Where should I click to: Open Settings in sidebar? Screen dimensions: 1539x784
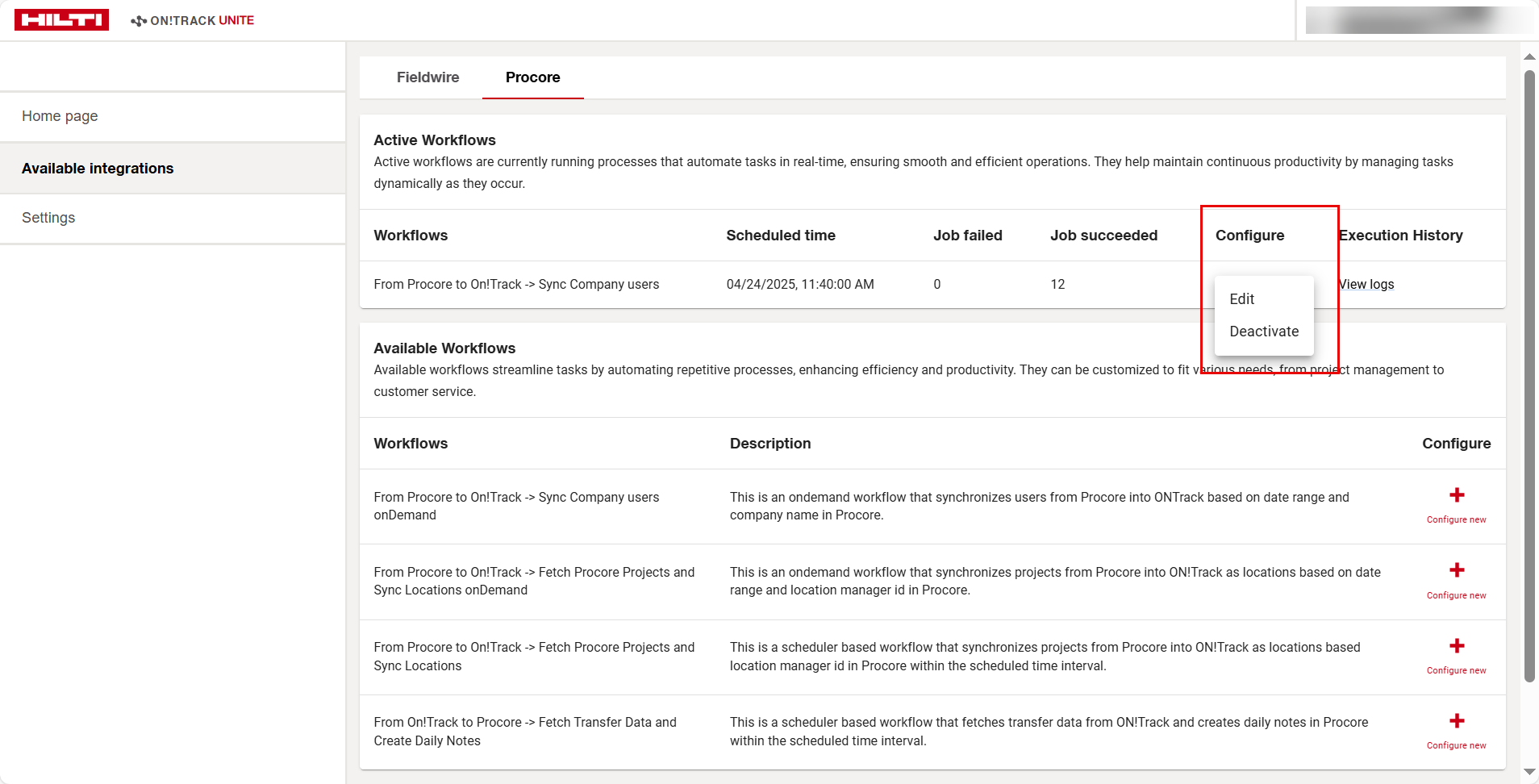[x=173, y=218]
